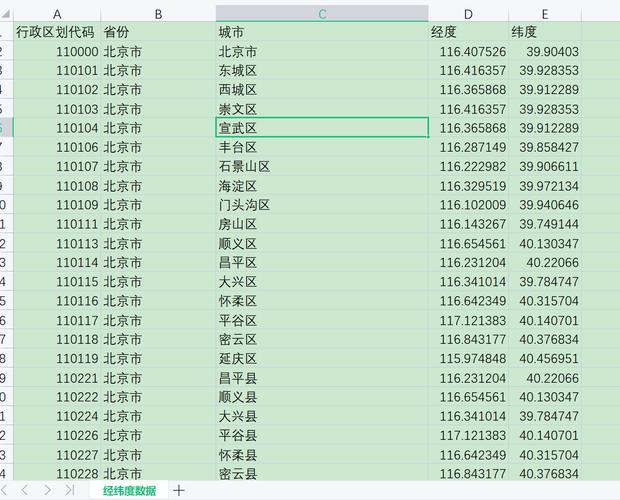Select the 延庆区 cell
The image size is (620, 500).
322,358
